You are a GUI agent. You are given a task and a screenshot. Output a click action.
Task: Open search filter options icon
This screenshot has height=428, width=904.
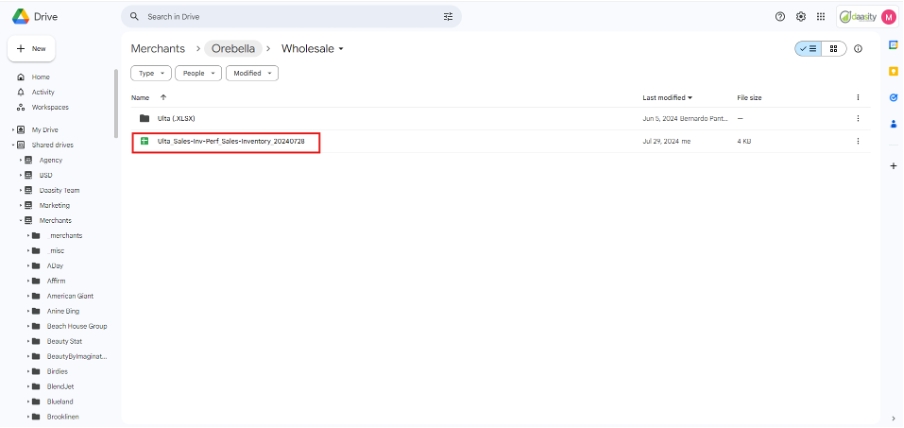[x=448, y=17]
